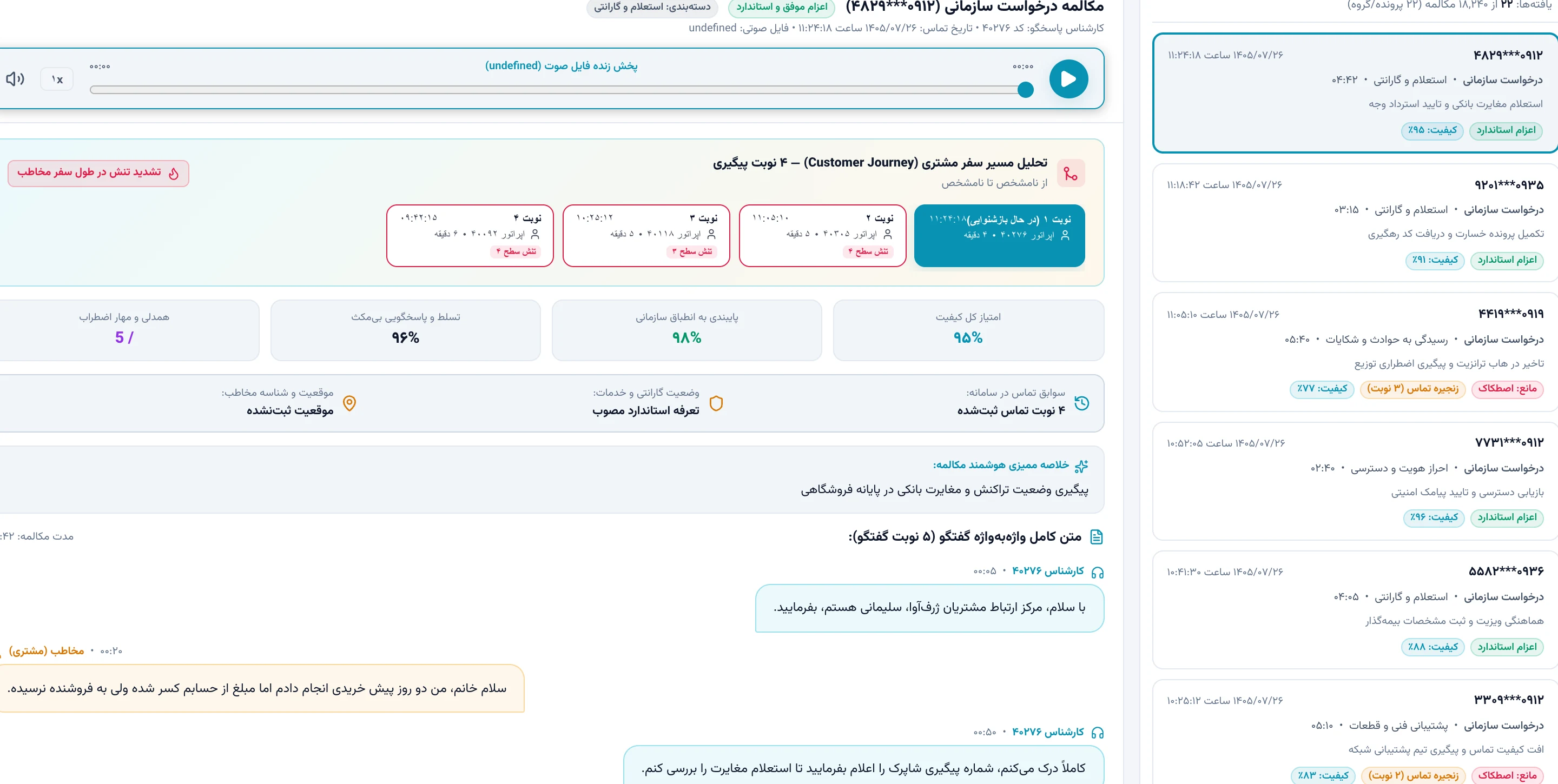Click the operator person icon in turn 3 card
The image size is (1558, 784).
point(711,234)
